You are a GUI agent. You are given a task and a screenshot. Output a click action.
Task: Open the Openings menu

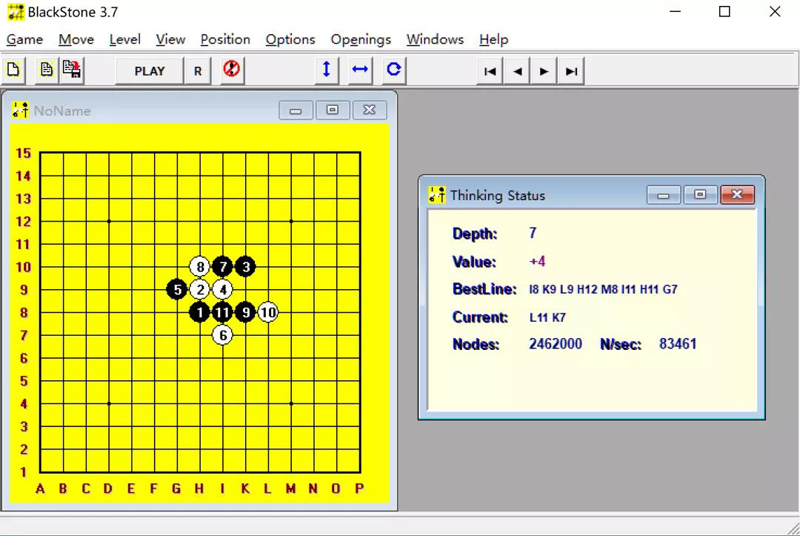tap(361, 40)
